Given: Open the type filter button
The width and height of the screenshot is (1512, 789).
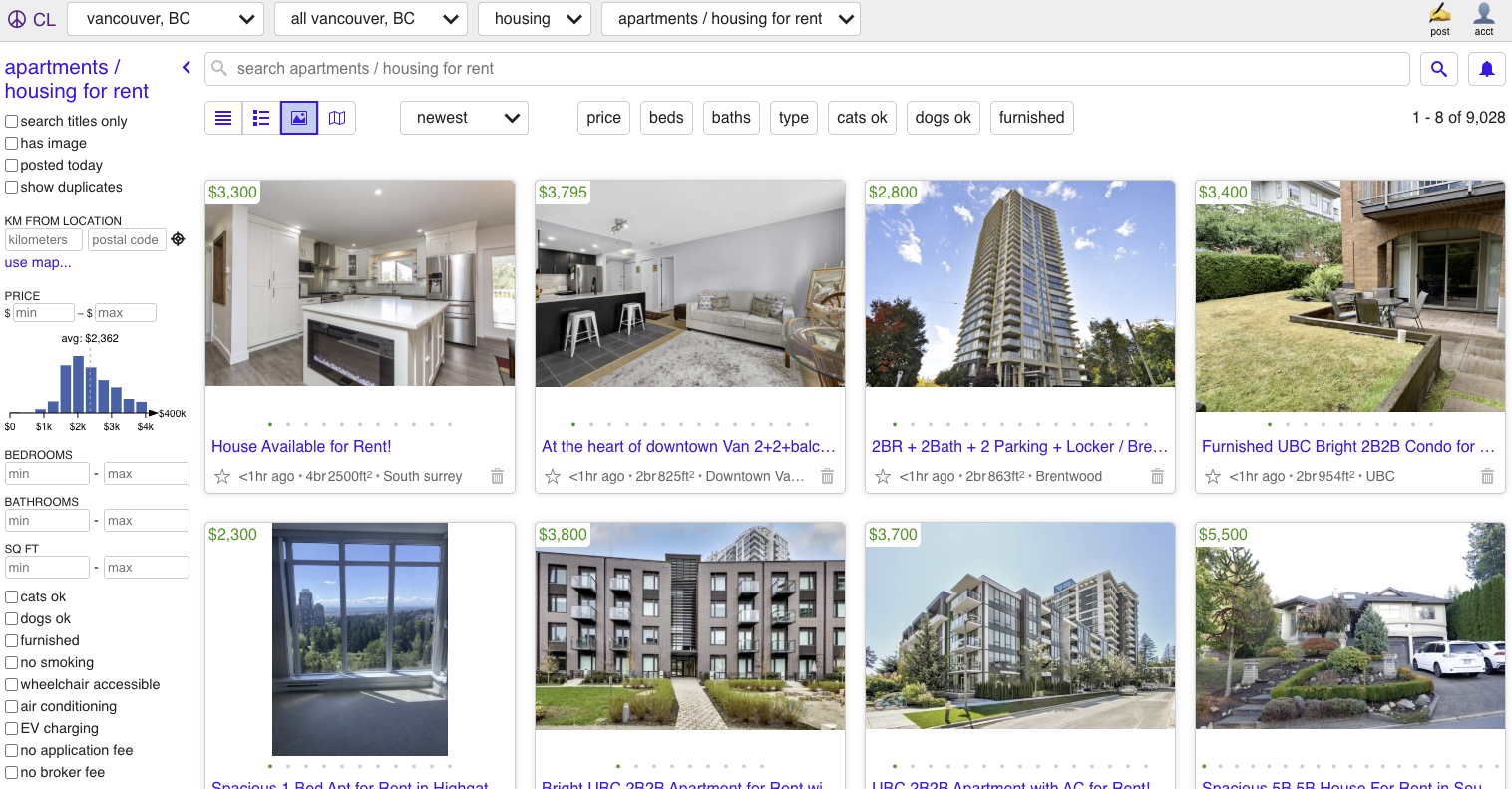Looking at the screenshot, I should (x=794, y=118).
